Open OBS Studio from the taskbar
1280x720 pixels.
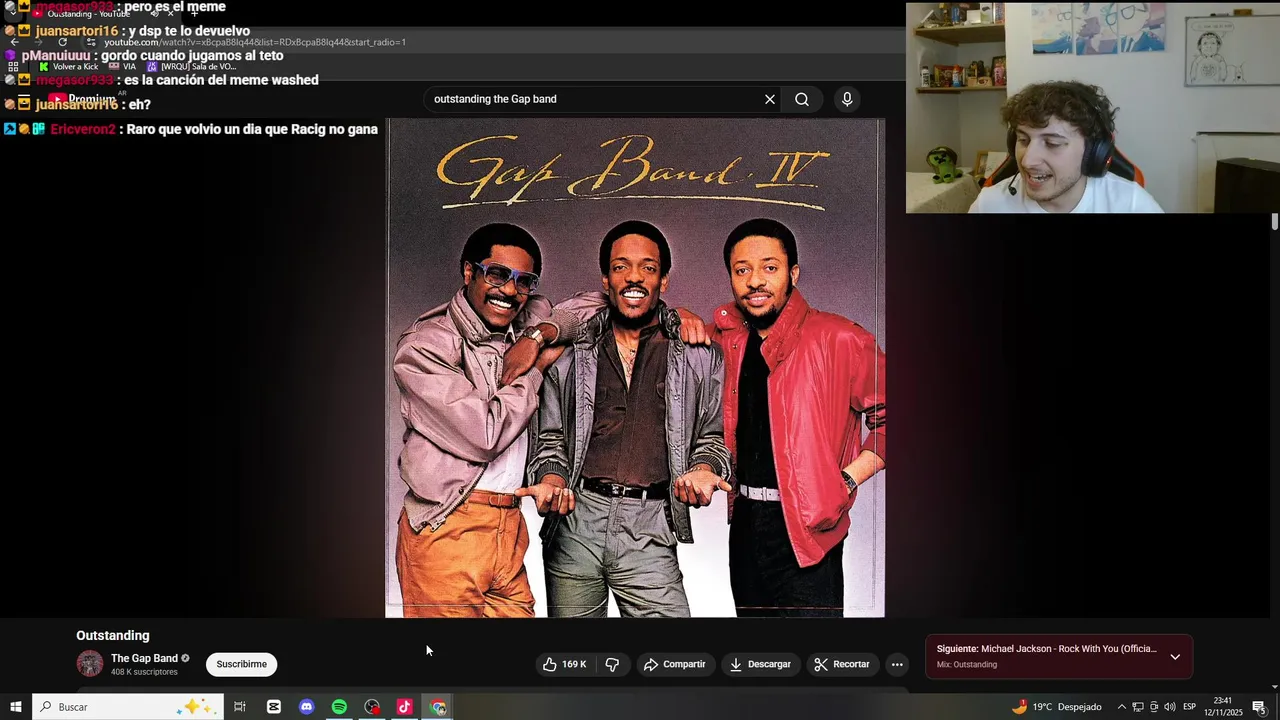(372, 707)
